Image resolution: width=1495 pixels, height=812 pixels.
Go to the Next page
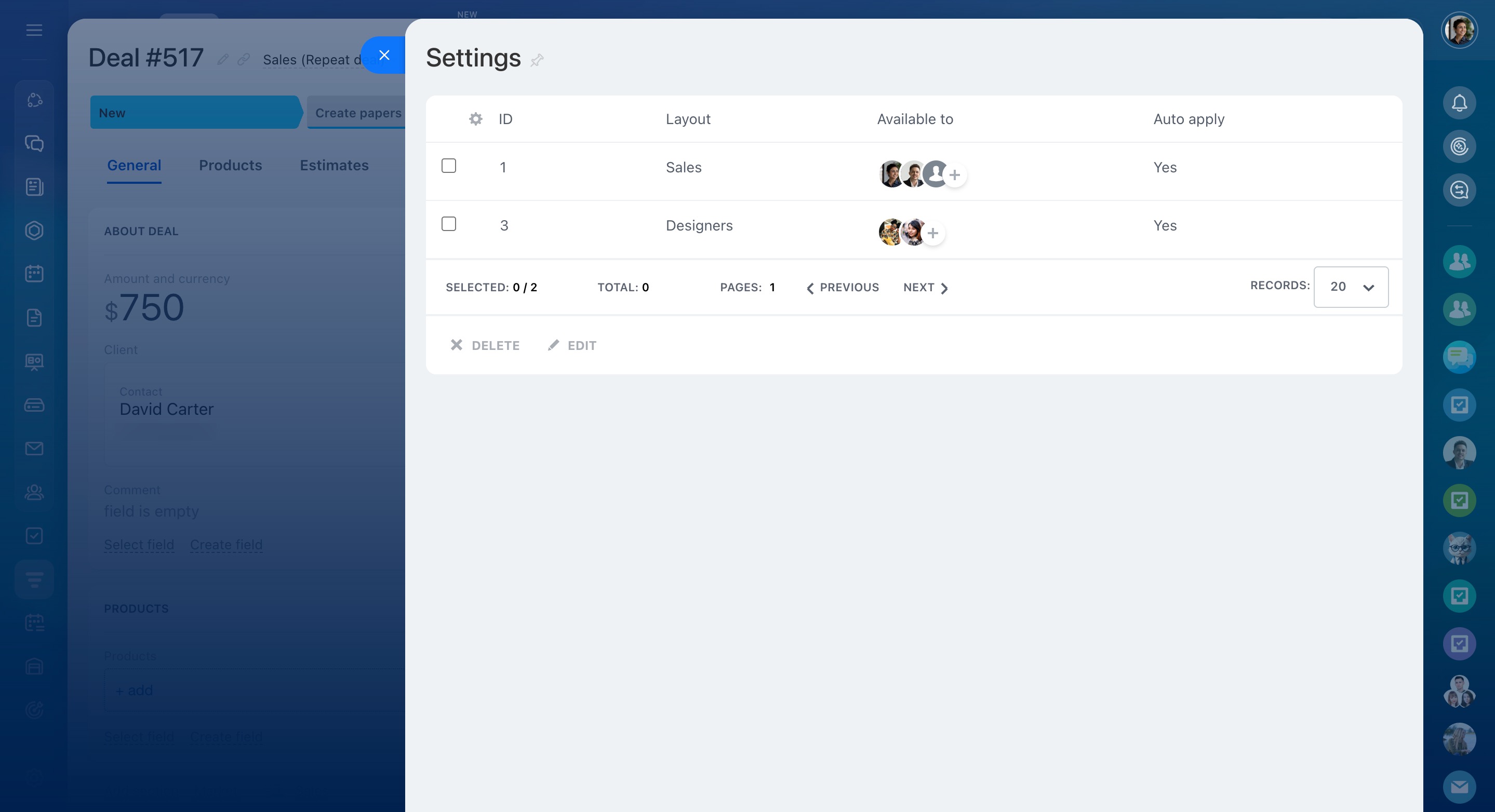(x=925, y=288)
